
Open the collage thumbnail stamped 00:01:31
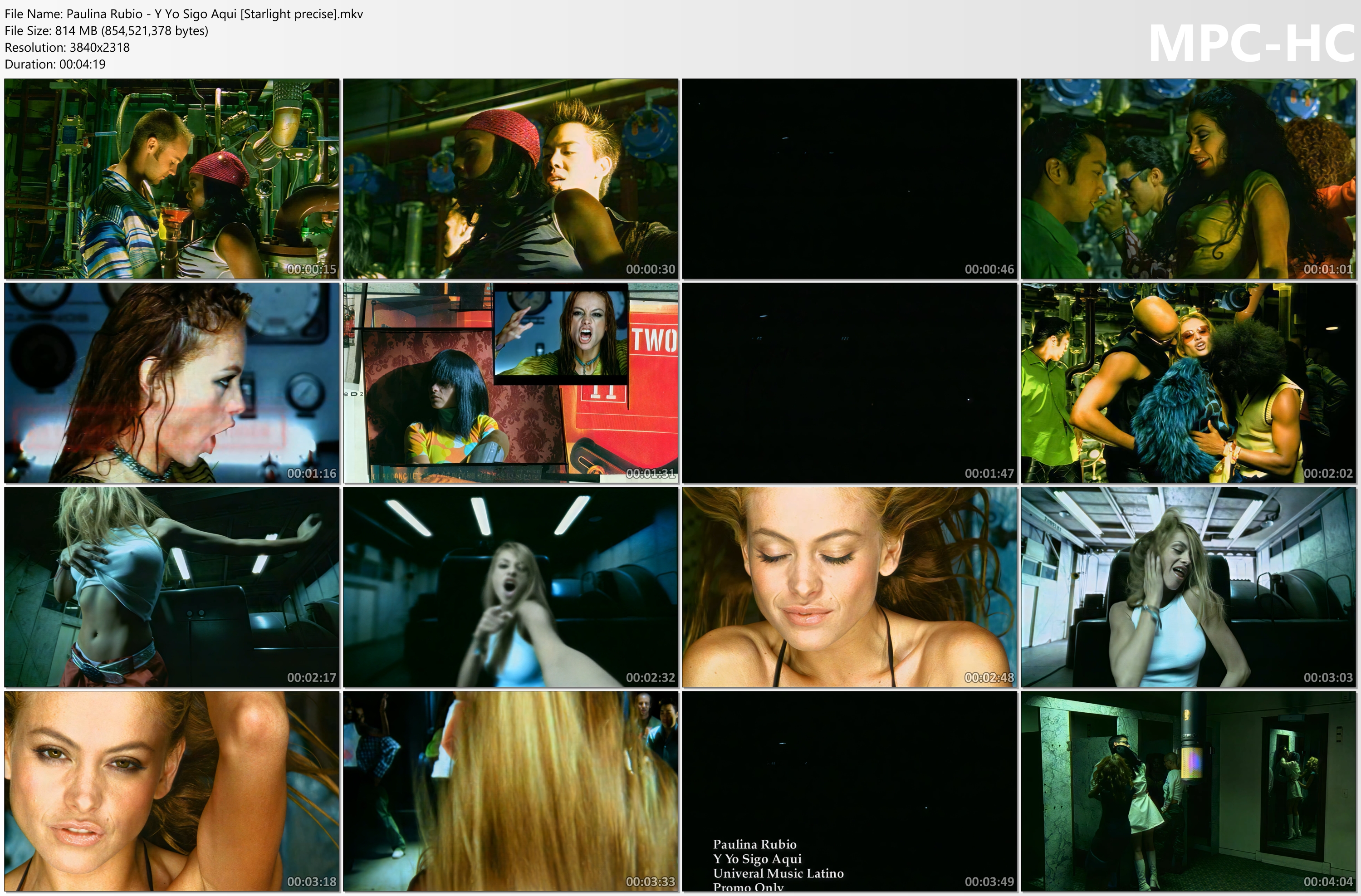(x=511, y=383)
